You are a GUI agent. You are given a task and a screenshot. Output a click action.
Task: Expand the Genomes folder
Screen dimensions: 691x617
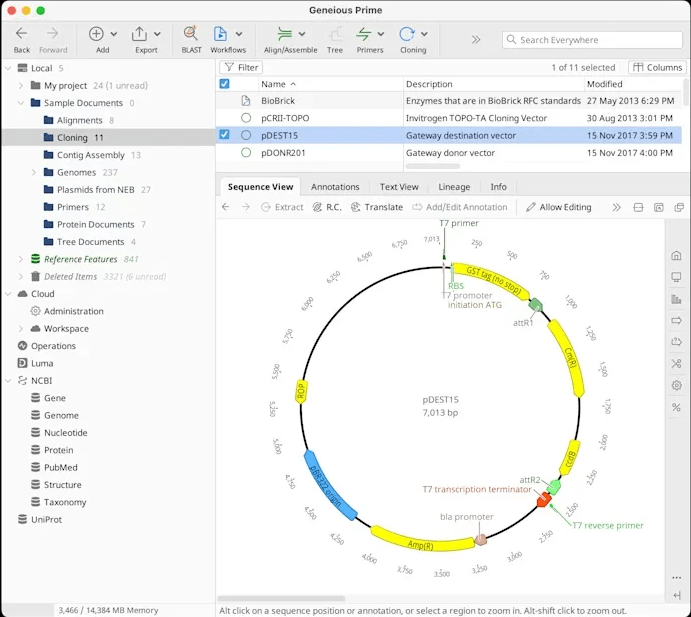coord(33,173)
